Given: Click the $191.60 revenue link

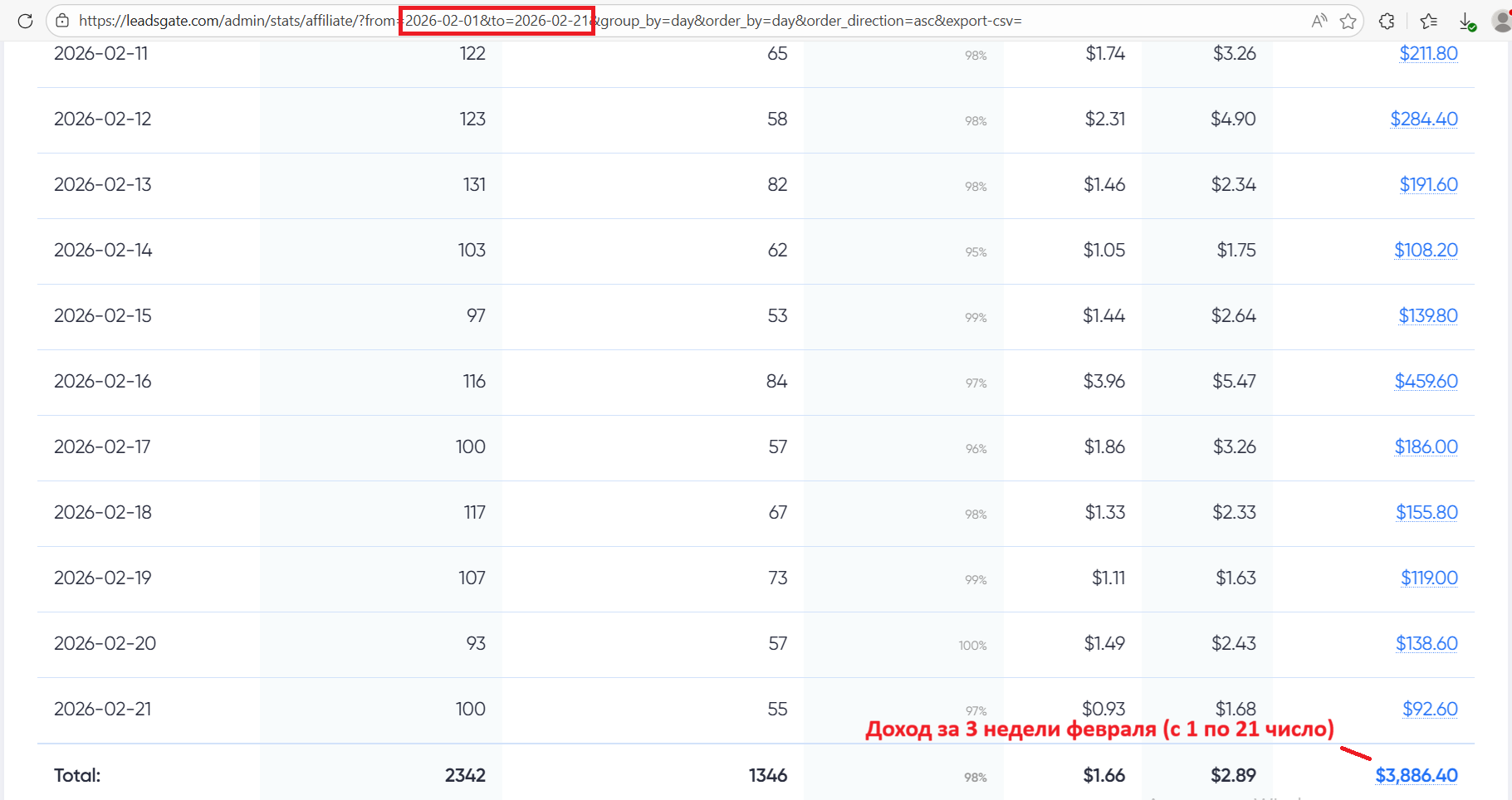Looking at the screenshot, I should [x=1428, y=184].
